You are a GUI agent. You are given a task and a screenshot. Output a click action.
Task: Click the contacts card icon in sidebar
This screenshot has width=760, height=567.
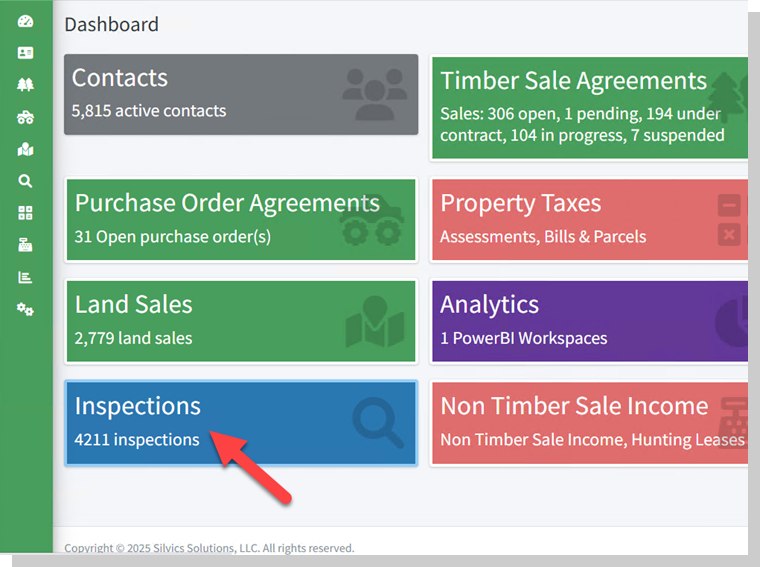pos(25,53)
